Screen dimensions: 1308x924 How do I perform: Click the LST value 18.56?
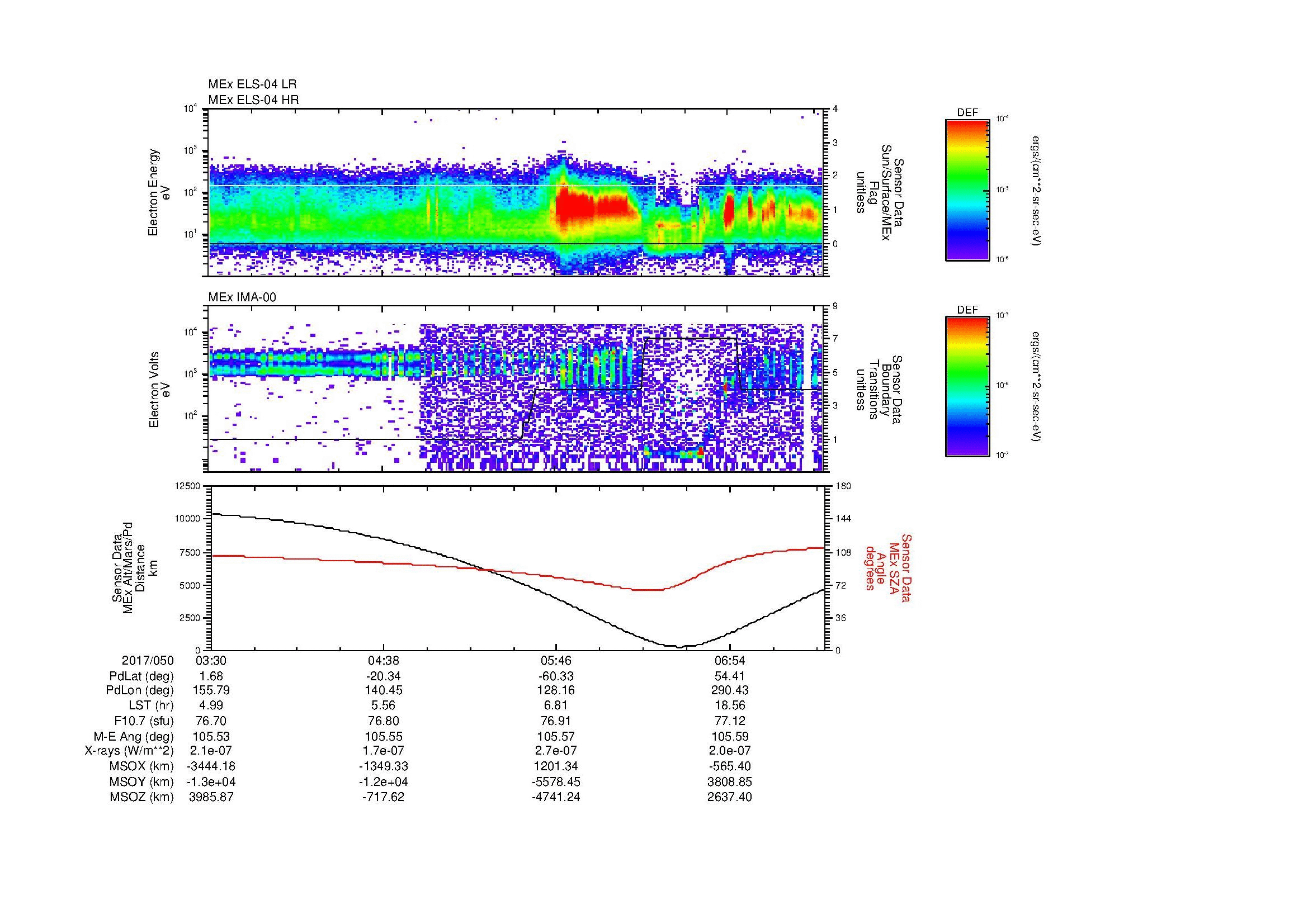729,706
